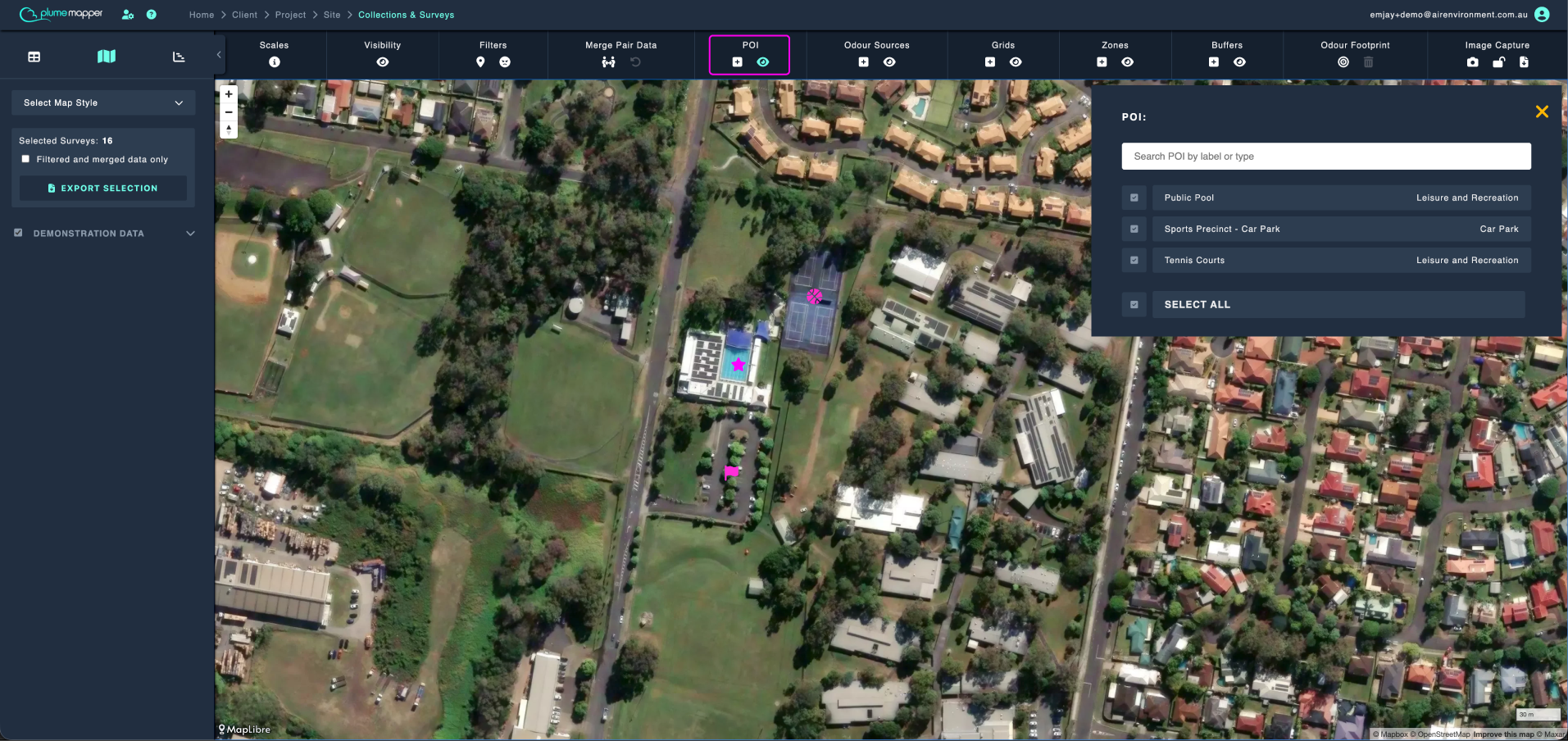Uncheck the Public Pool POI checkbox
Screen dimensions: 1568x741
coord(1134,198)
